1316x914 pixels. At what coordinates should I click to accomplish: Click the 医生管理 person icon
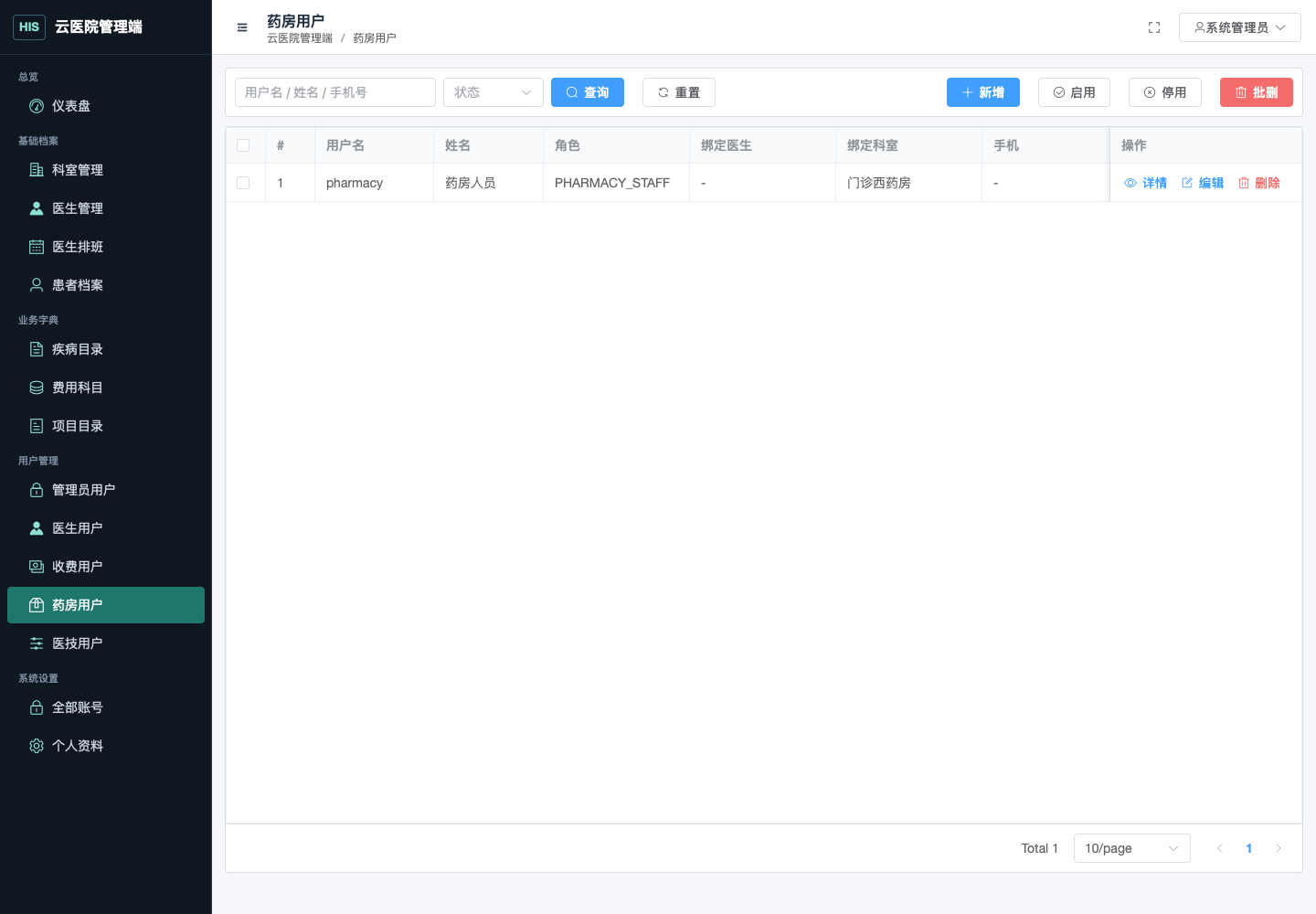click(x=37, y=208)
